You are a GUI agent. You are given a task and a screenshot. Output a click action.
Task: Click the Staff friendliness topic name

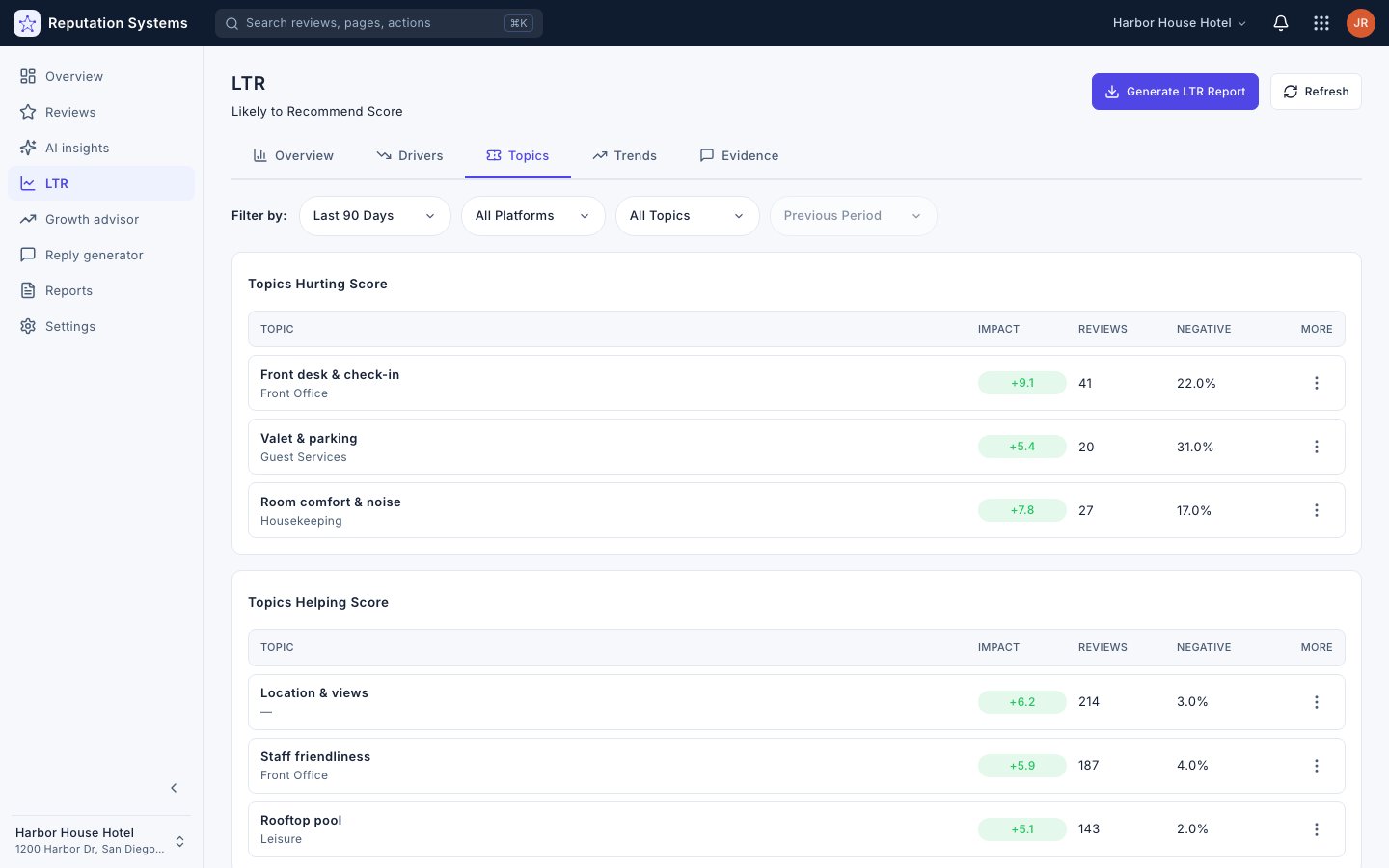(x=315, y=756)
